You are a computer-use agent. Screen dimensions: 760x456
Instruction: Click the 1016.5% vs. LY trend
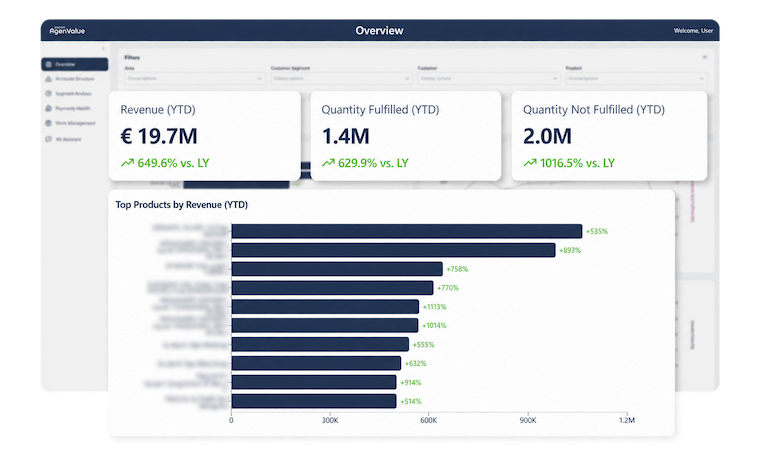click(577, 163)
